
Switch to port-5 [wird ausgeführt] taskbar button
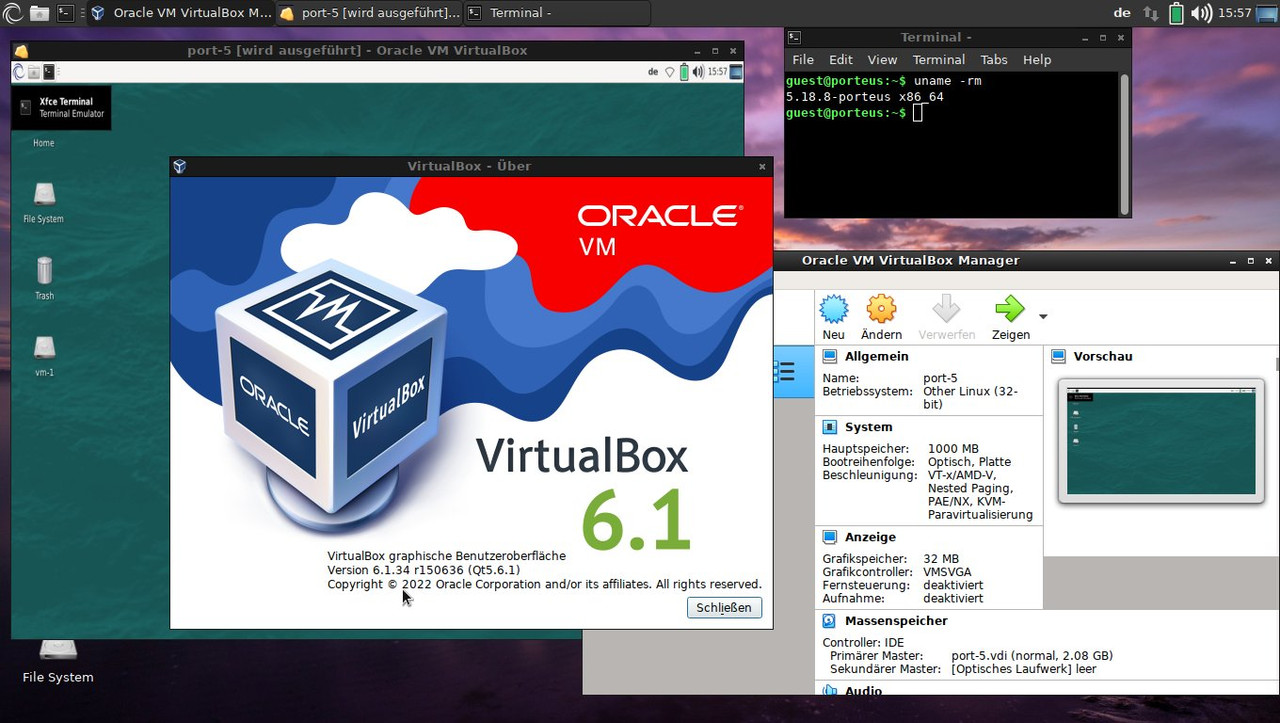(369, 13)
